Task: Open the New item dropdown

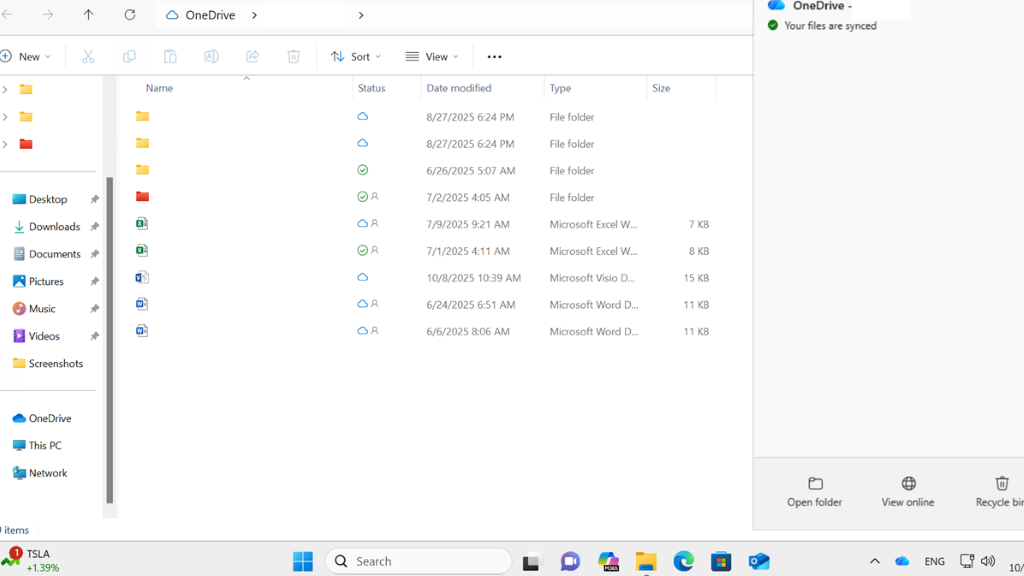Action: (26, 57)
